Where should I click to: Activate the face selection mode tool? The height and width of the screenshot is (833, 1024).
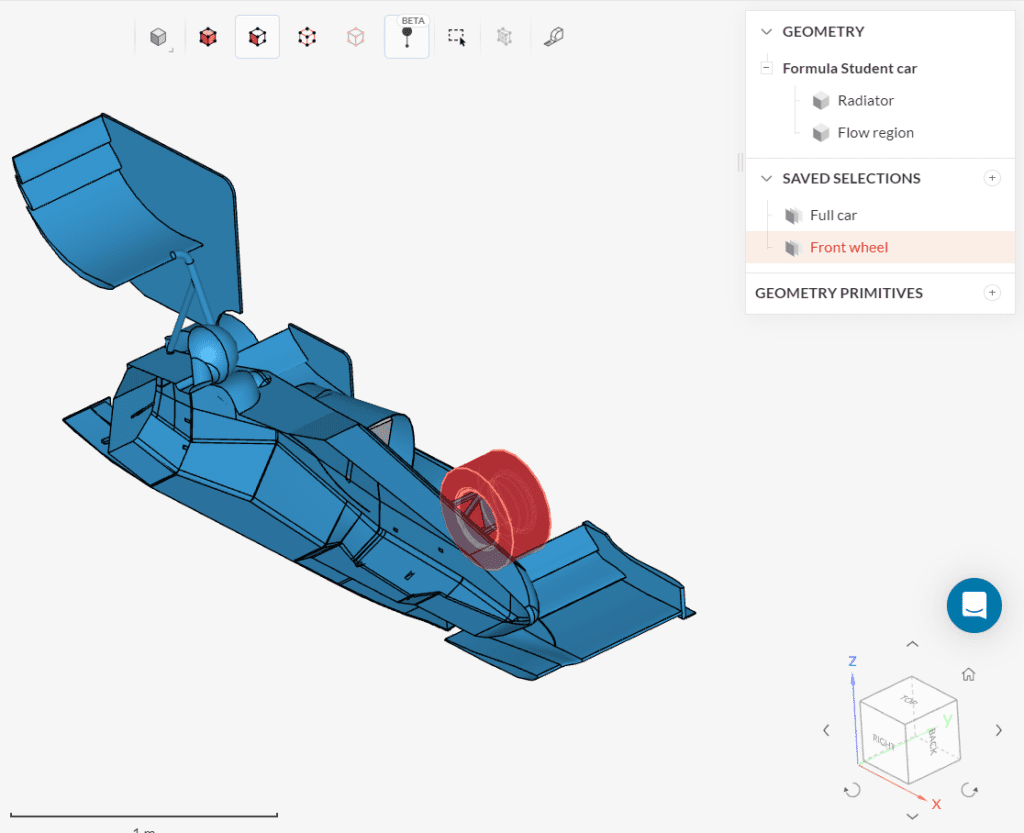tap(257, 36)
